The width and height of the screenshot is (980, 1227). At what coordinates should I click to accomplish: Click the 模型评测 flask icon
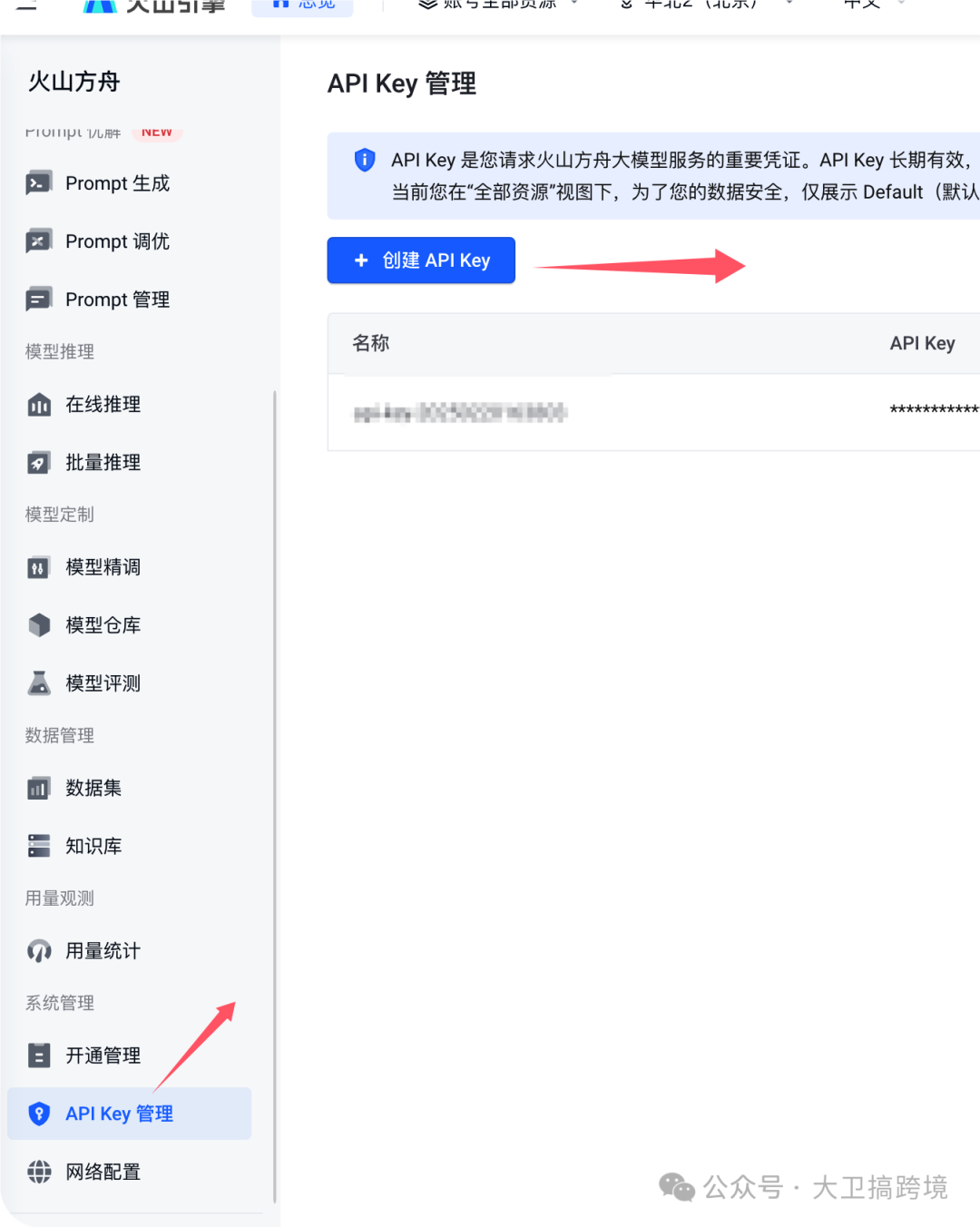tap(38, 682)
